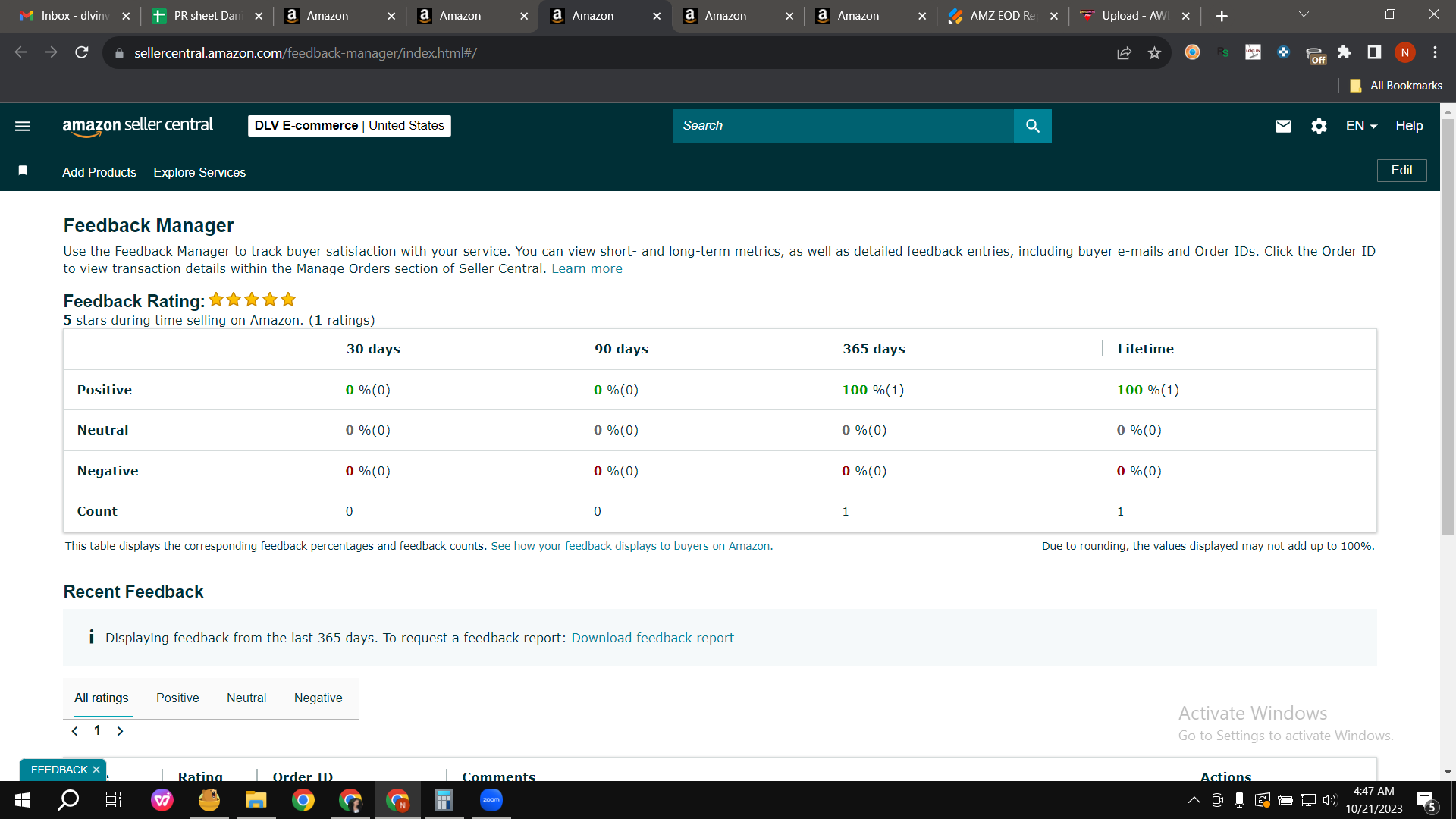Viewport: 1456px width, 819px height.
Task: Open the notification center in the taskbar
Action: coord(1426,800)
